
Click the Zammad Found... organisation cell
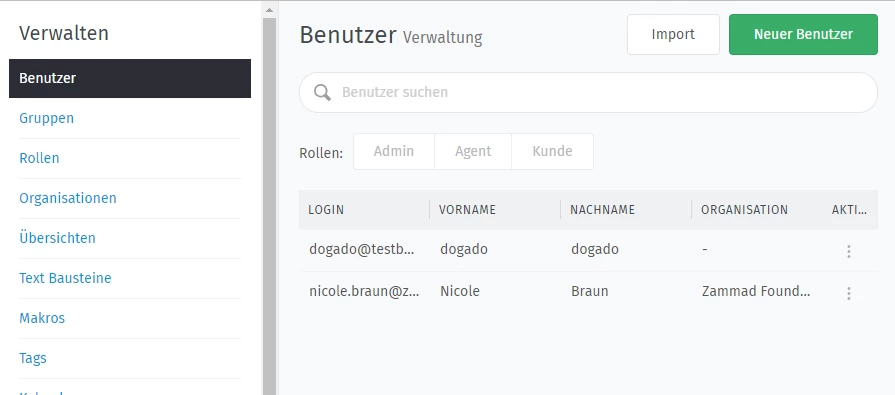(x=756, y=292)
